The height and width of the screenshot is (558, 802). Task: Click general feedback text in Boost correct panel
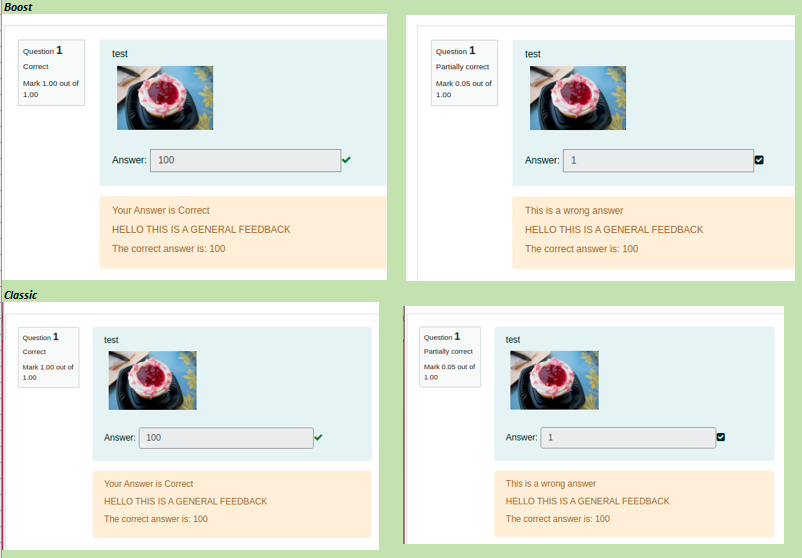click(x=201, y=230)
